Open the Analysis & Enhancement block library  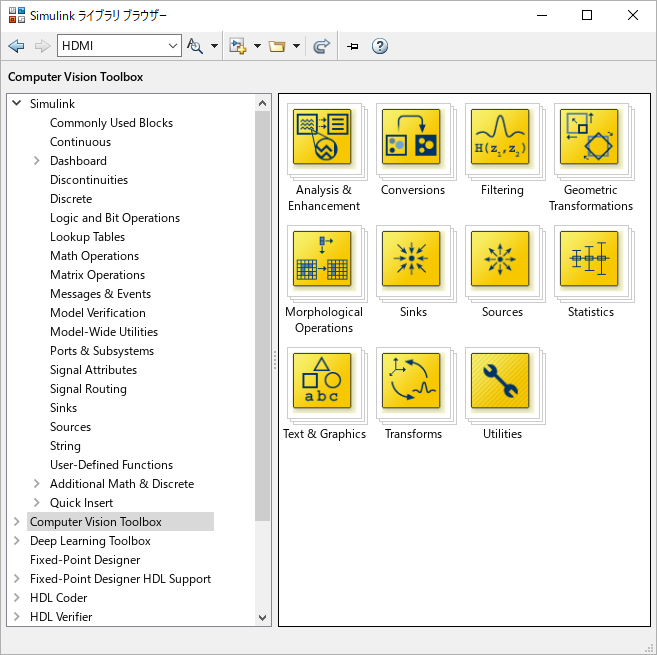322,137
